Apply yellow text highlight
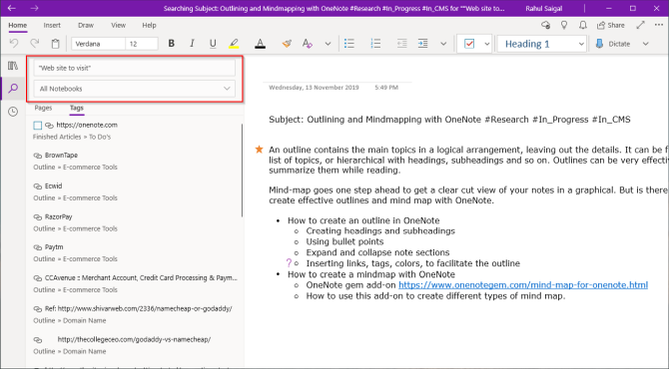The image size is (669, 369). 233,44
